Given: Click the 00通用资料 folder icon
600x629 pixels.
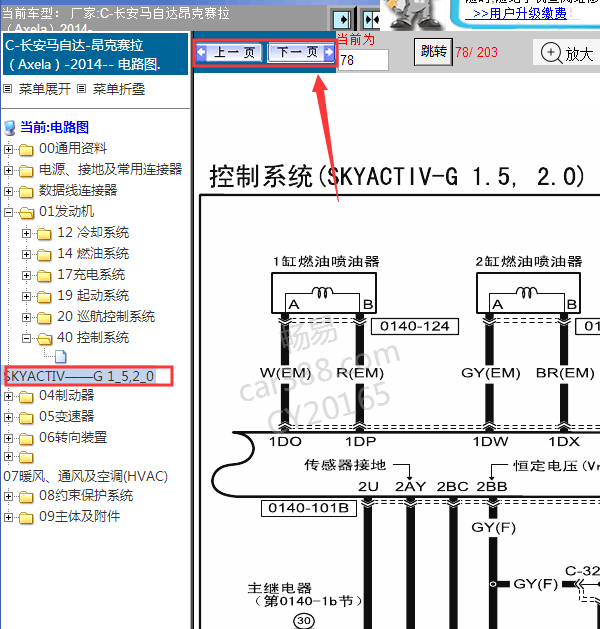Looking at the screenshot, I should click(26, 150).
